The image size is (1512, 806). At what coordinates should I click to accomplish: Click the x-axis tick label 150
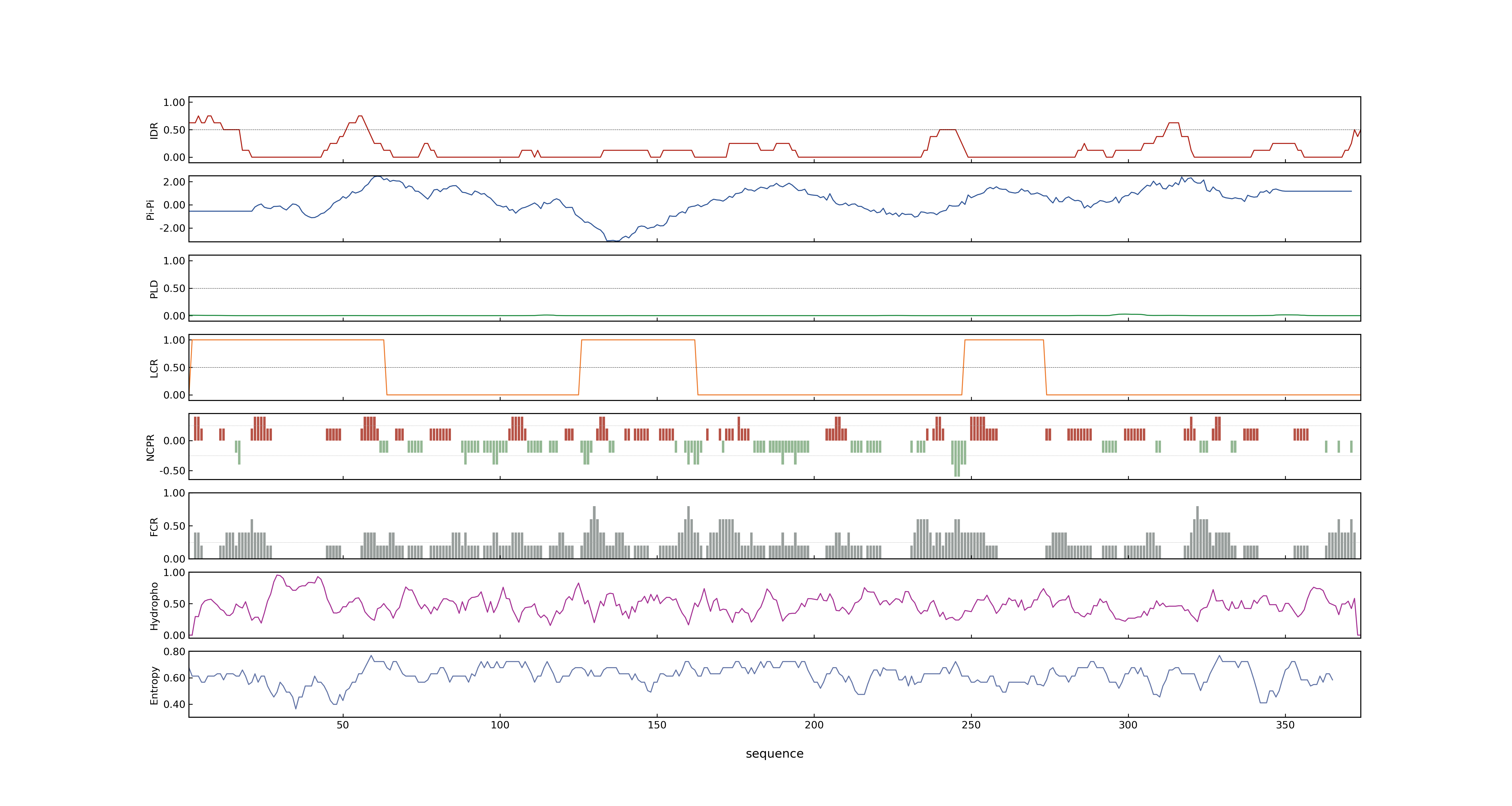coord(657,725)
